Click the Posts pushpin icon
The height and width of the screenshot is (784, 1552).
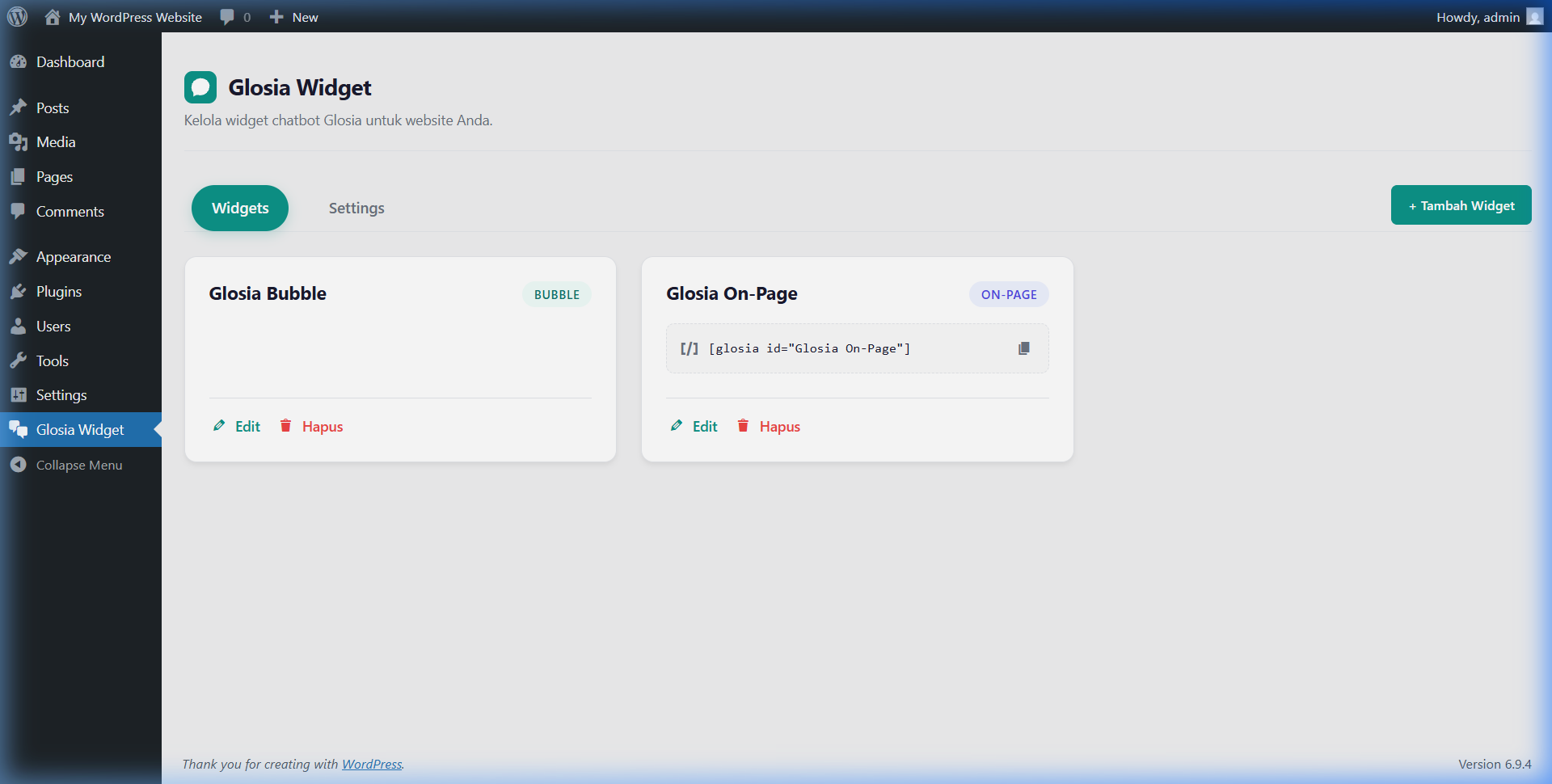pyautogui.click(x=18, y=107)
